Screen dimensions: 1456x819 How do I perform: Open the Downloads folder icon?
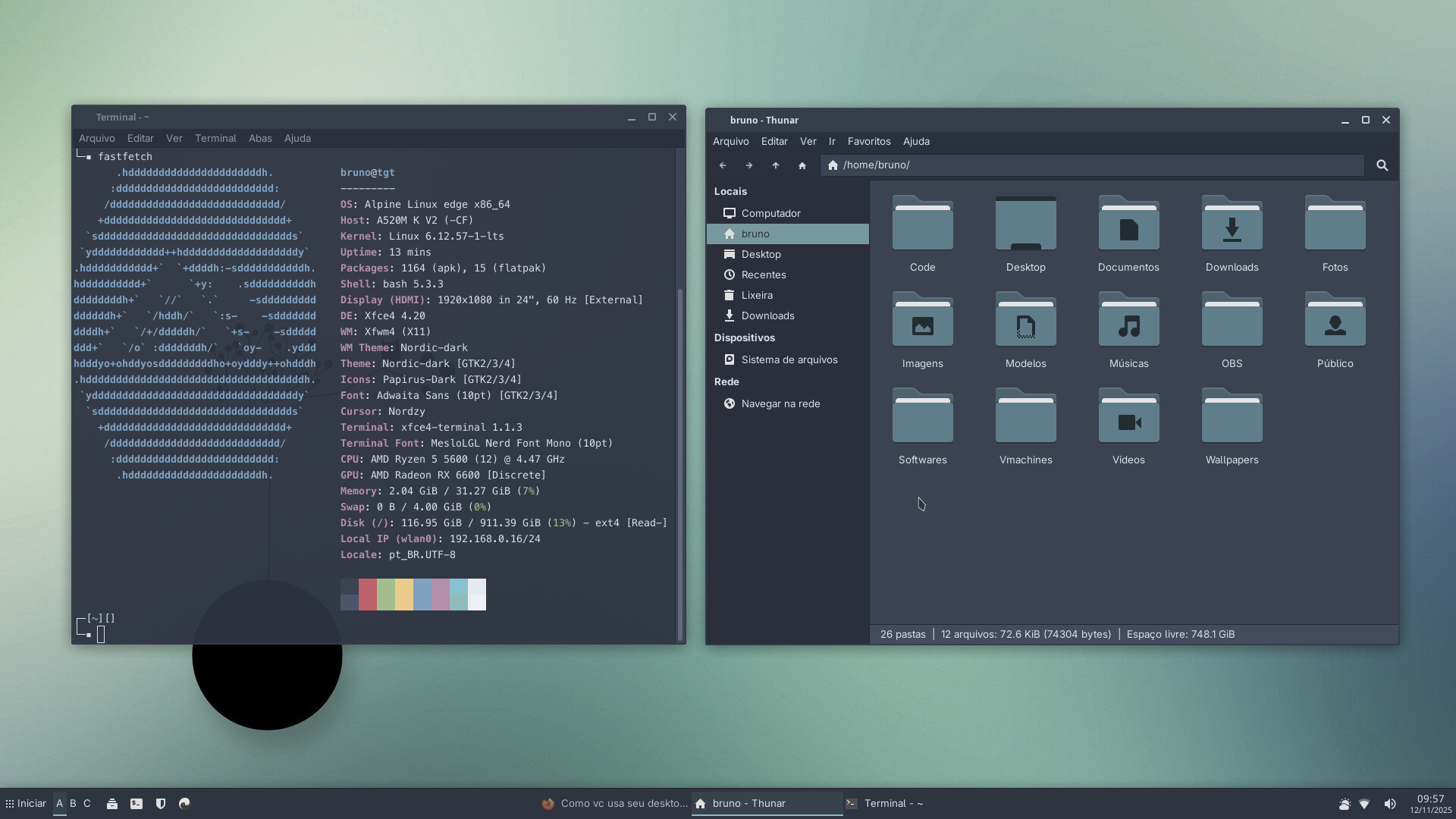coord(1232,225)
